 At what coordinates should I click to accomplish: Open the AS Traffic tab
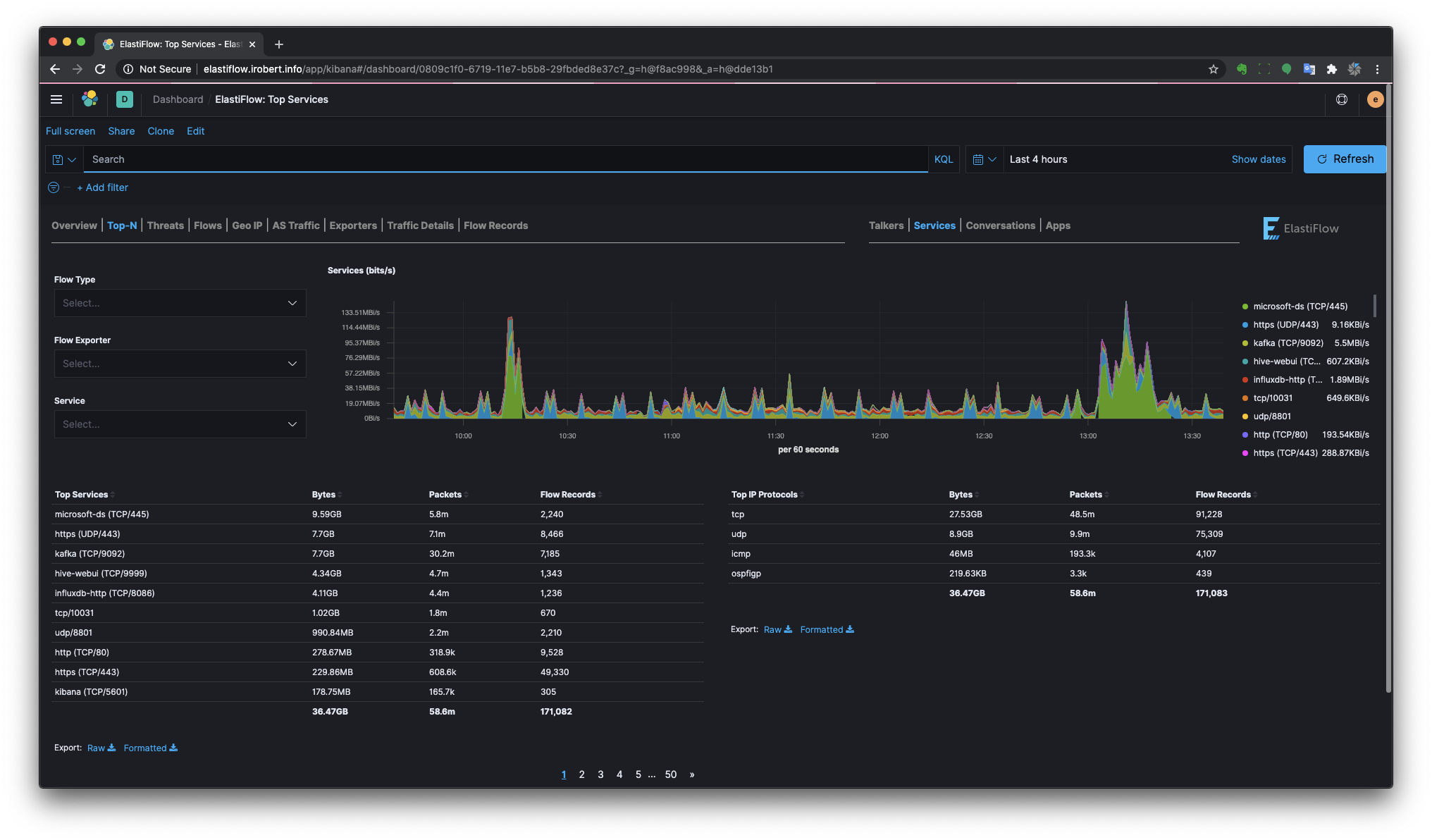[x=296, y=226]
